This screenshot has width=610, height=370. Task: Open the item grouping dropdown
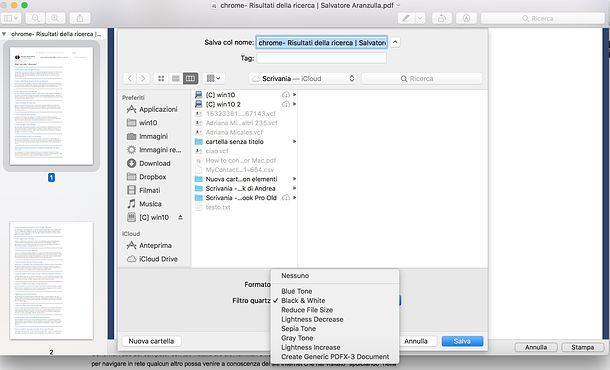(213, 78)
